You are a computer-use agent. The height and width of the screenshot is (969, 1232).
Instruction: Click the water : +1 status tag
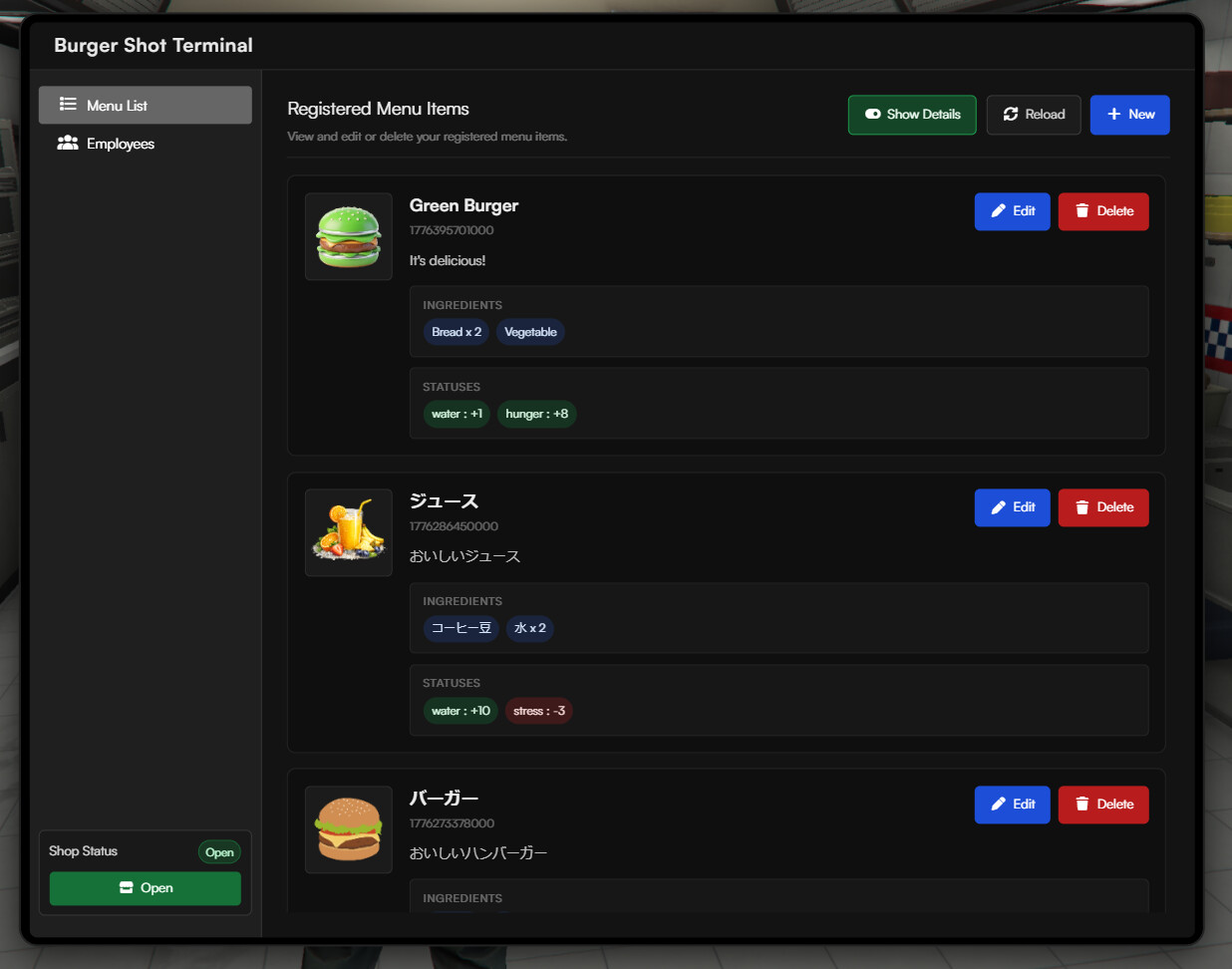tap(457, 414)
